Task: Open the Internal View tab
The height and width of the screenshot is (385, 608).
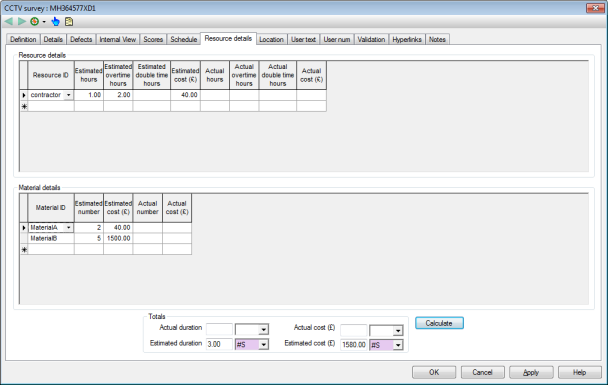Action: 117,40
